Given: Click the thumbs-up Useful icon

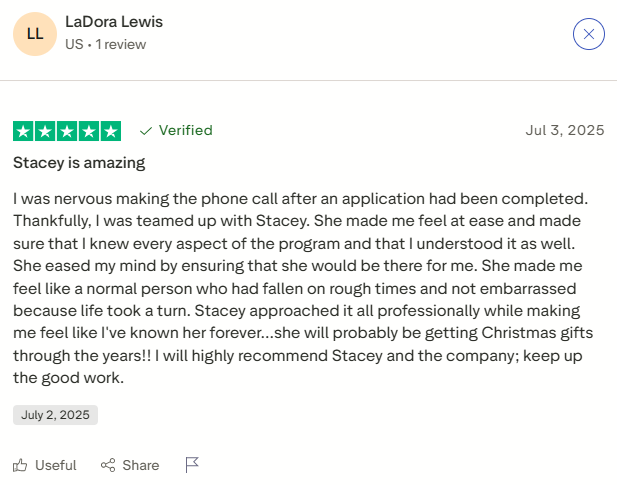Looking at the screenshot, I should tap(21, 465).
